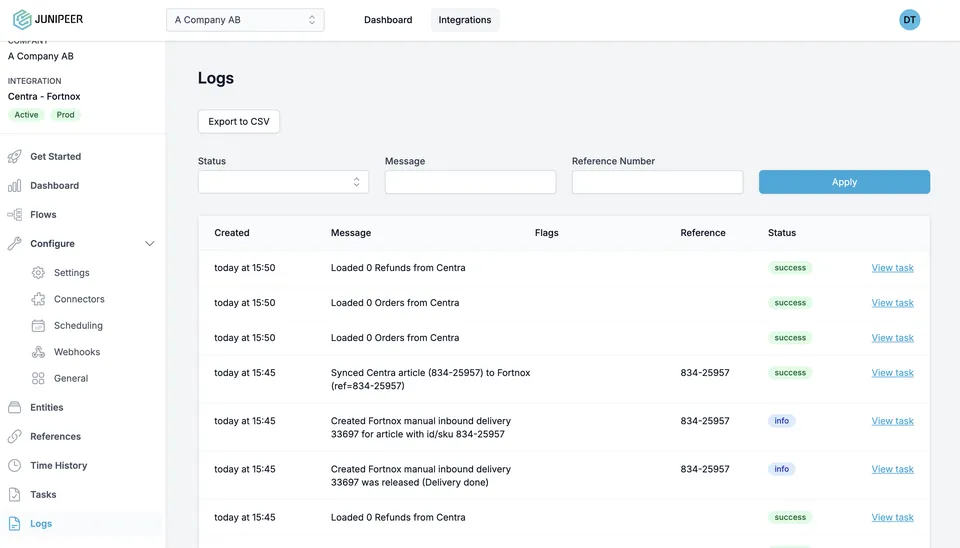Focus the Reference Number input field
Screen dimensions: 960x548
coord(658,182)
